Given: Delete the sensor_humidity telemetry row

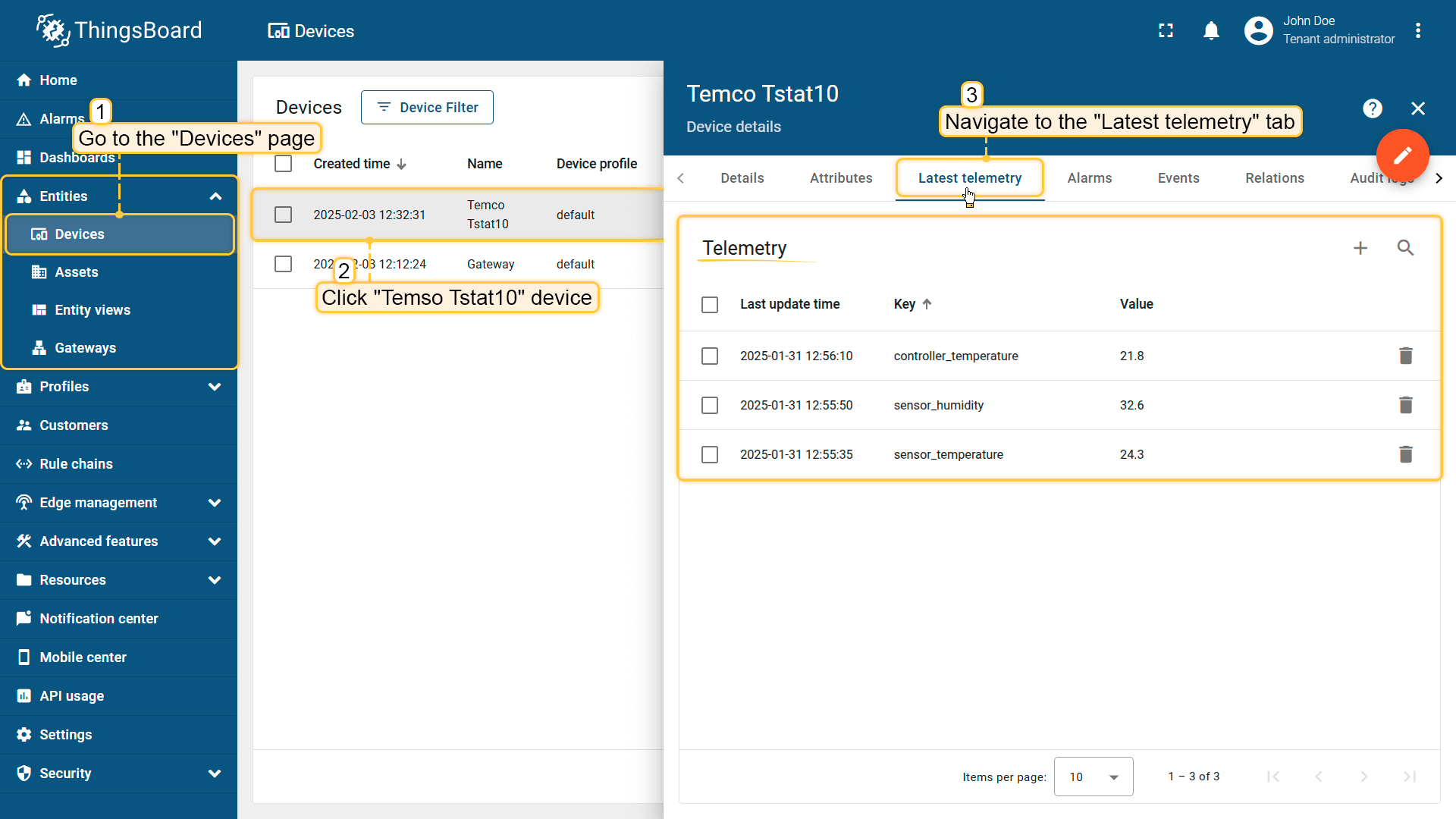Looking at the screenshot, I should 1405,405.
